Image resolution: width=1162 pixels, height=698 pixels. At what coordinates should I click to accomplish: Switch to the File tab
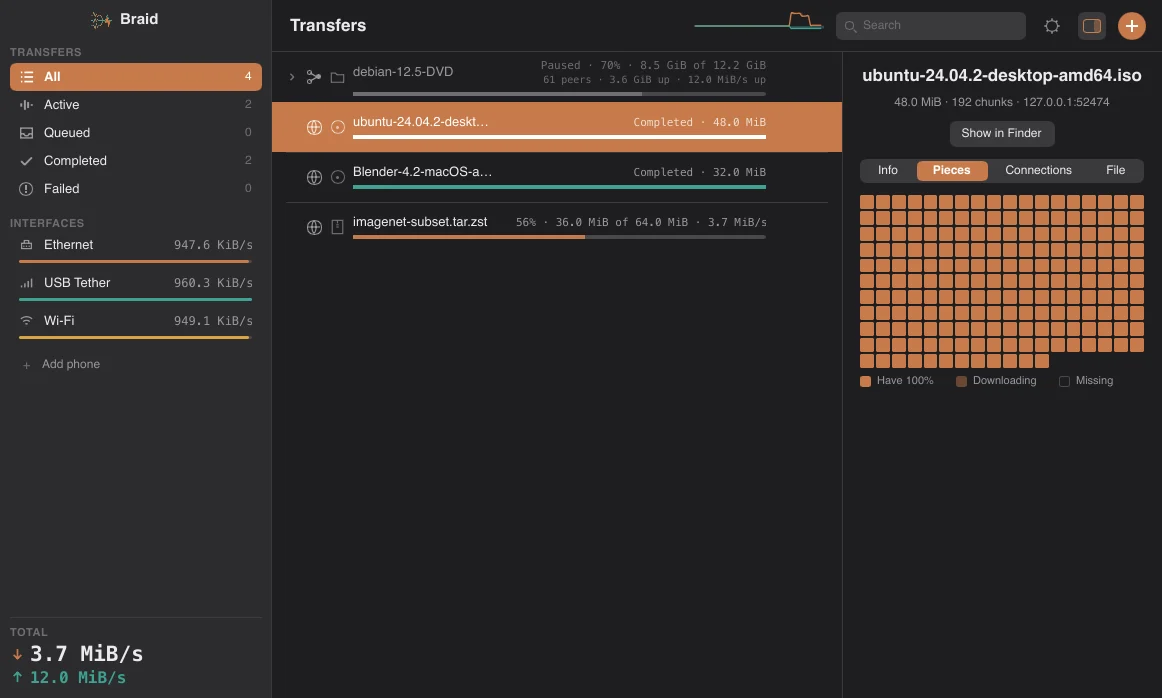[x=1115, y=170]
